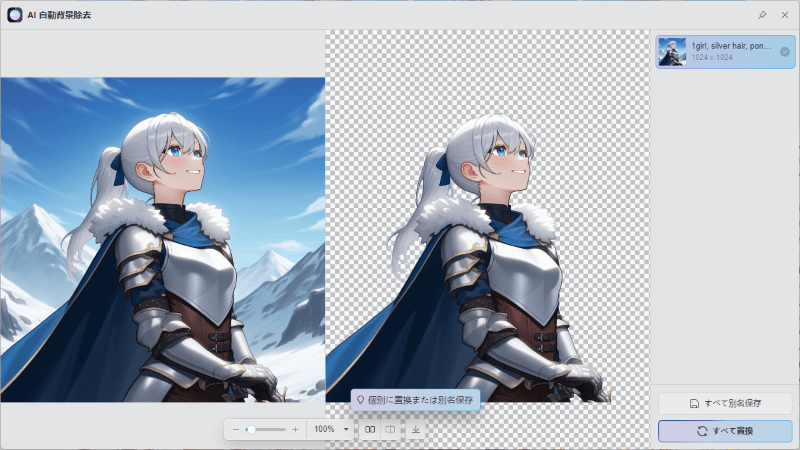Switch to side-by-side comparison view
Image resolution: width=800 pixels, height=450 pixels.
370,429
